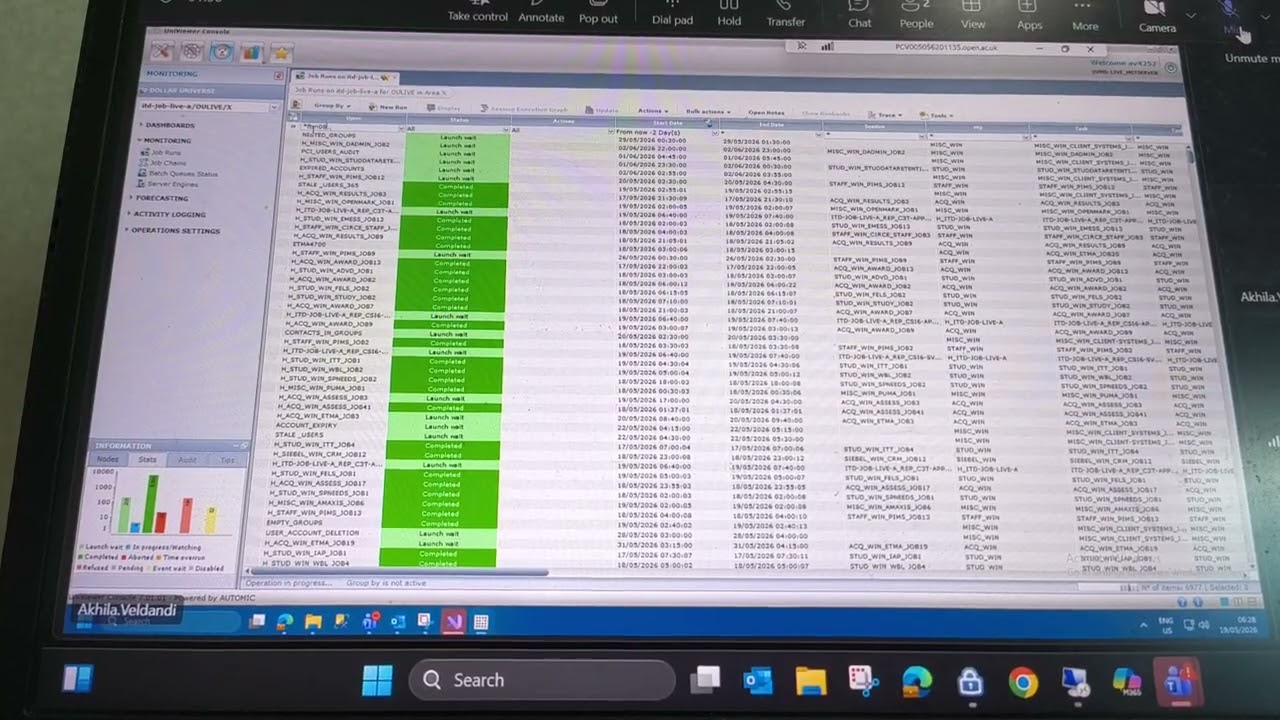Click the signal strength icon on the connection bar
This screenshot has height=720, width=1280.
coord(827,46)
